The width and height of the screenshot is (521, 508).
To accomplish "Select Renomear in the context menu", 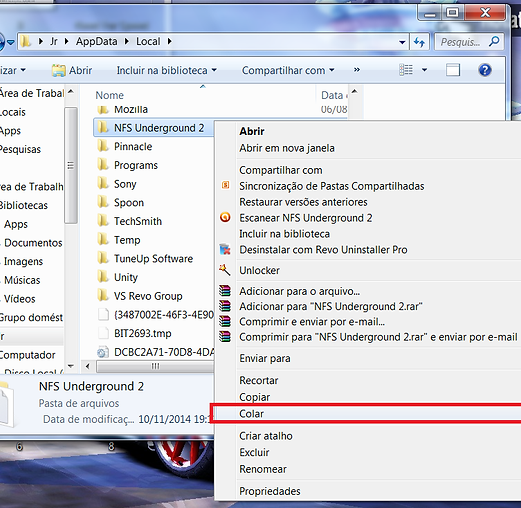I will coord(368,469).
